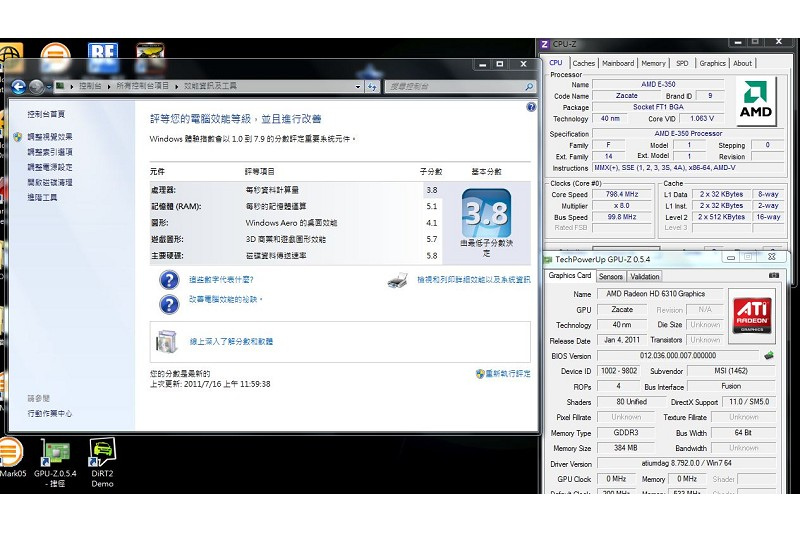
Task: Click 重新執行評定 to re-run assessment
Action: 508,373
